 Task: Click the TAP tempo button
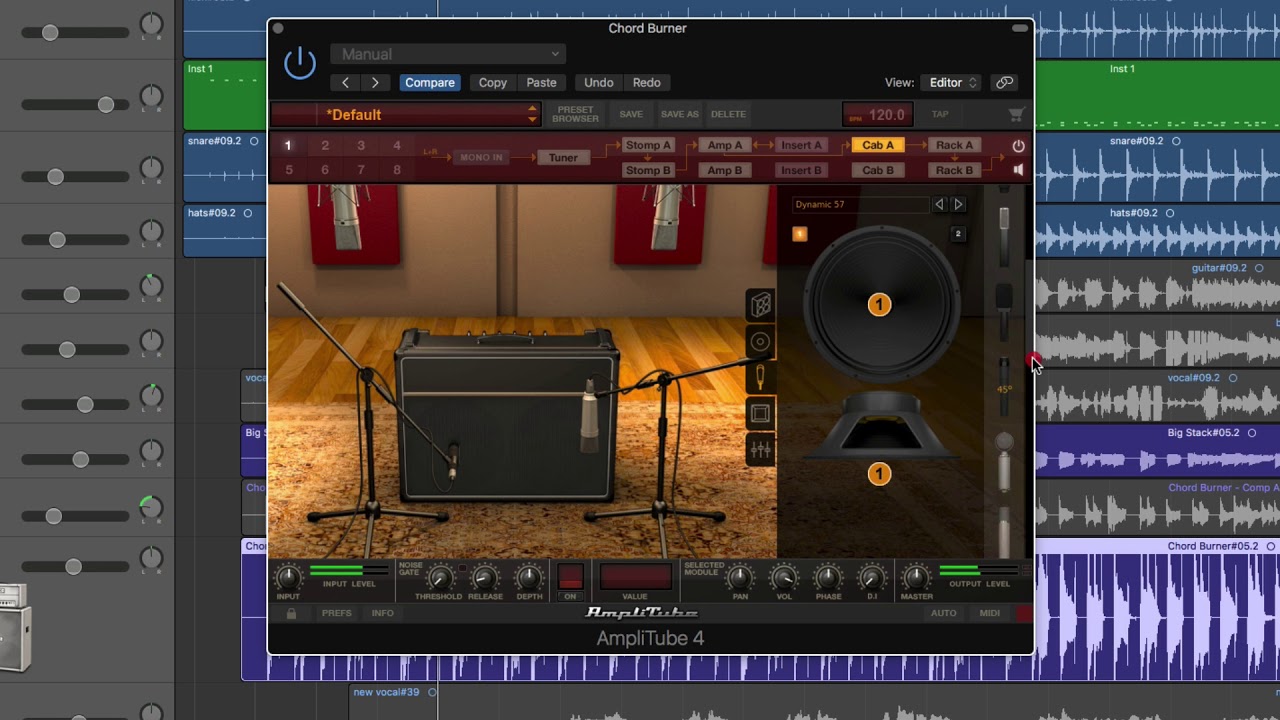tap(940, 114)
